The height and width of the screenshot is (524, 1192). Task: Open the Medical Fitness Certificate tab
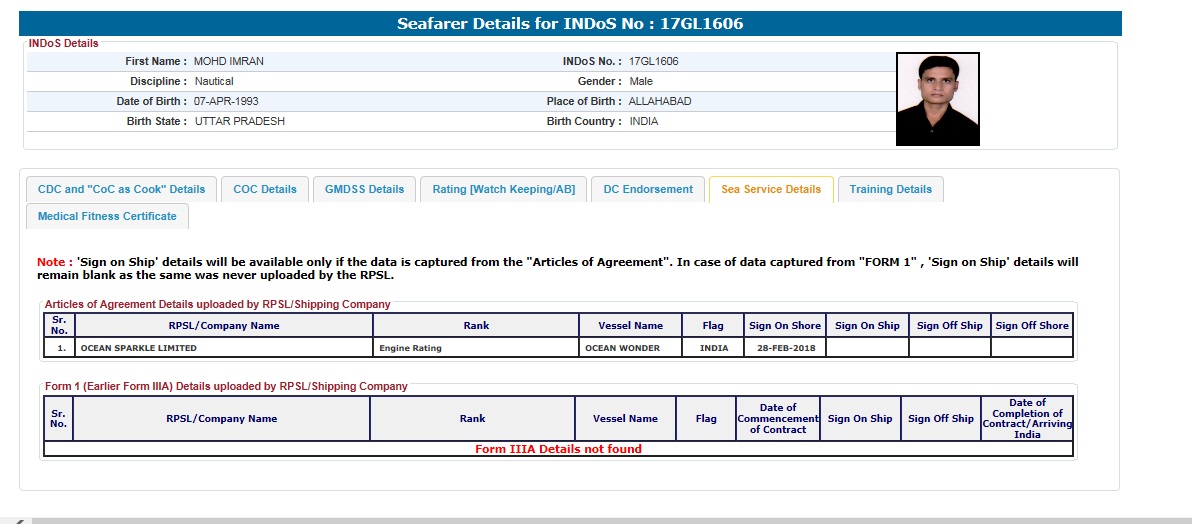(107, 216)
